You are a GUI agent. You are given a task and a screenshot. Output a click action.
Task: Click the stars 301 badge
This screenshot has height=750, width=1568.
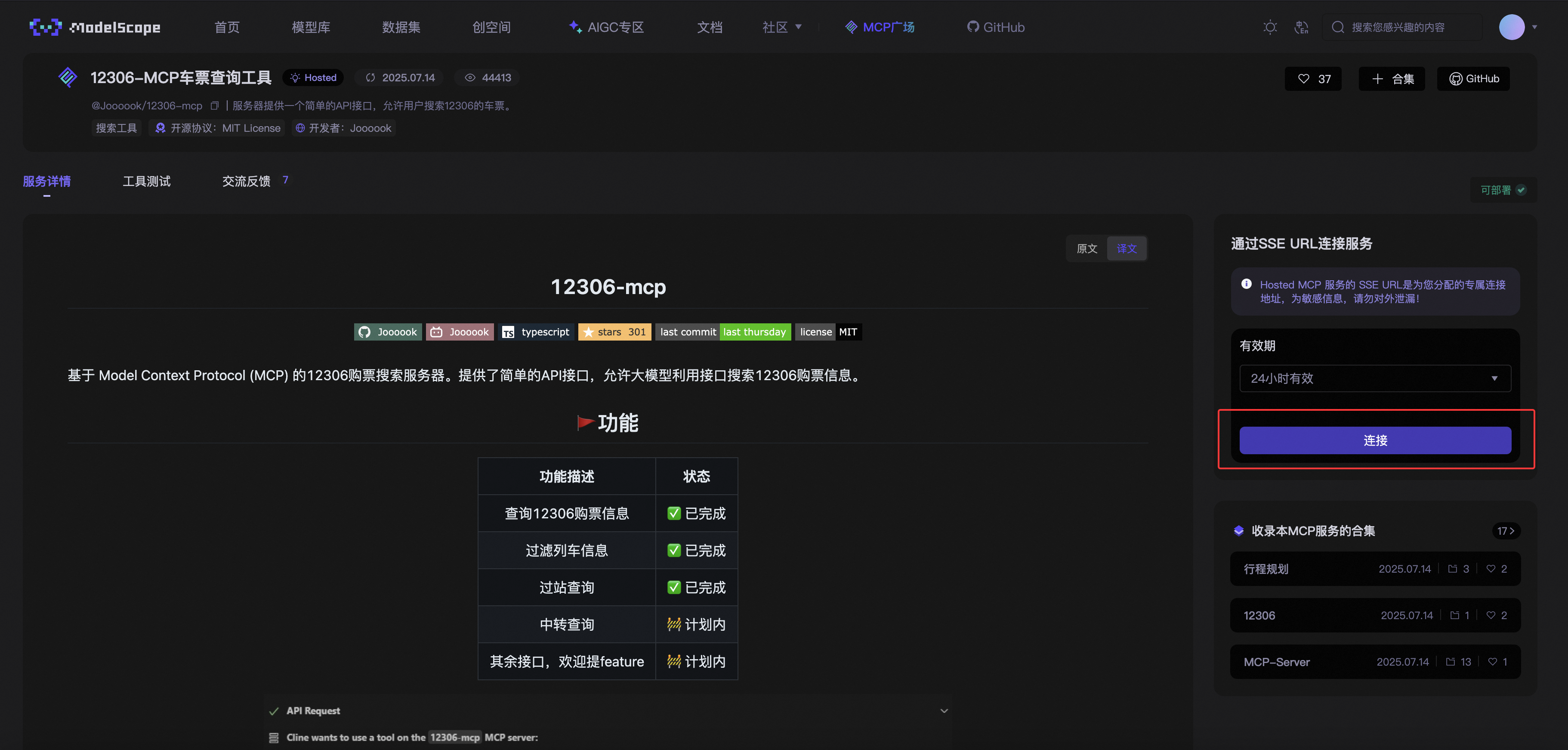click(614, 332)
